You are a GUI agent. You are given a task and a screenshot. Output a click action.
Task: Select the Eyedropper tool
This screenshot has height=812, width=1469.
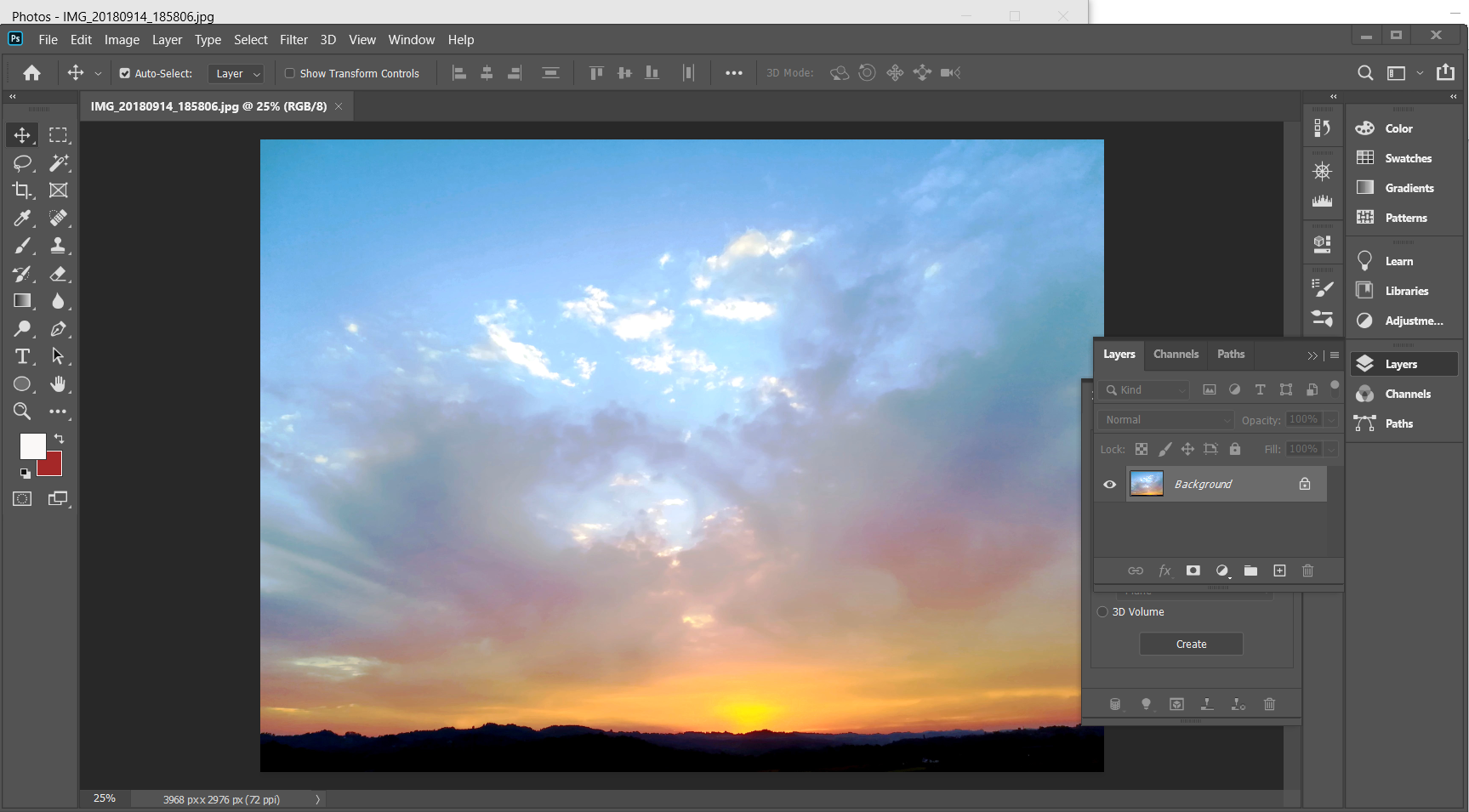22,219
